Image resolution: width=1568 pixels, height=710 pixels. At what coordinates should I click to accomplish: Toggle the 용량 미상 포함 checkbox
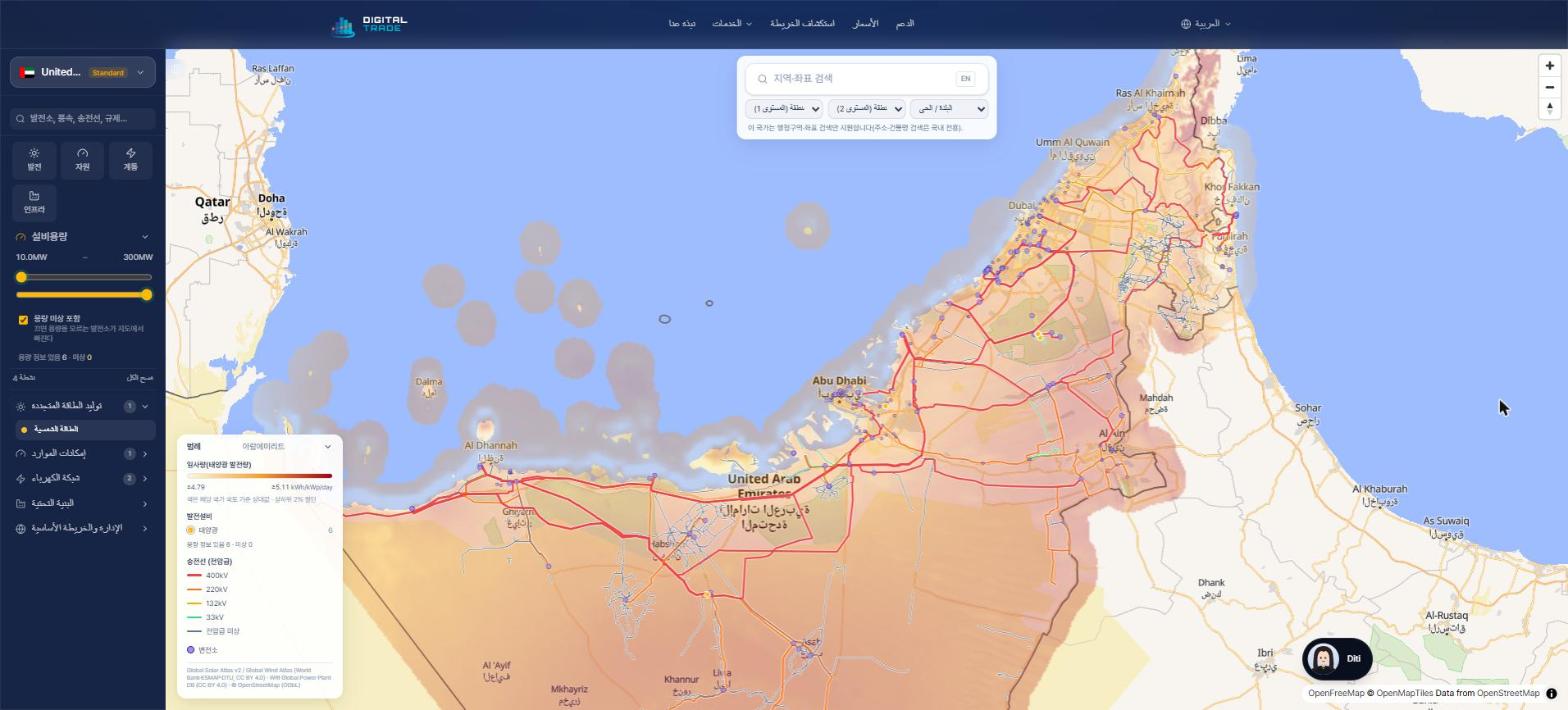[x=23, y=320]
